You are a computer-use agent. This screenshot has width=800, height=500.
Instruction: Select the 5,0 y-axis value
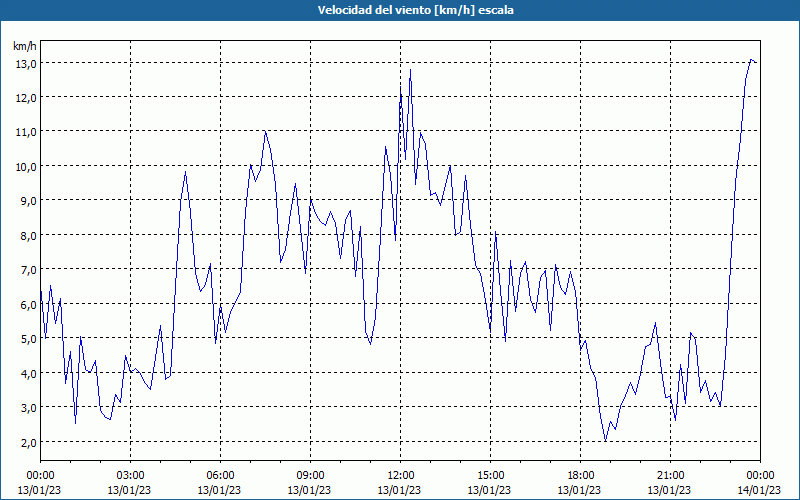tap(28, 339)
